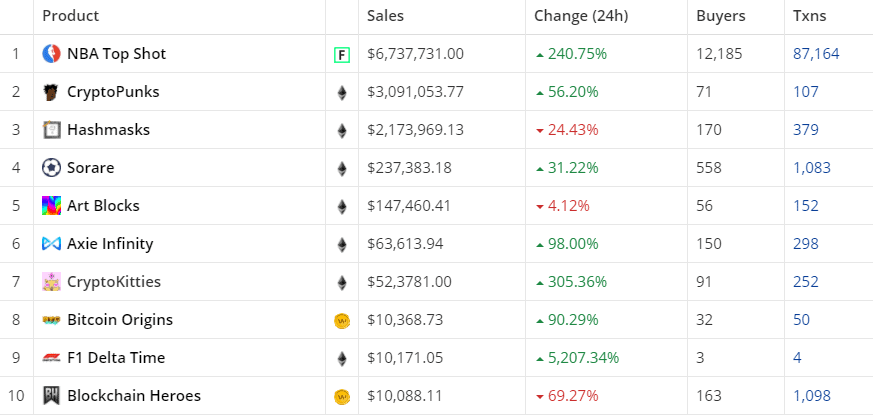Screen dimensions: 873x415
Task: Open the 4 transactions link for F1 Delta Time
Action: click(x=797, y=358)
